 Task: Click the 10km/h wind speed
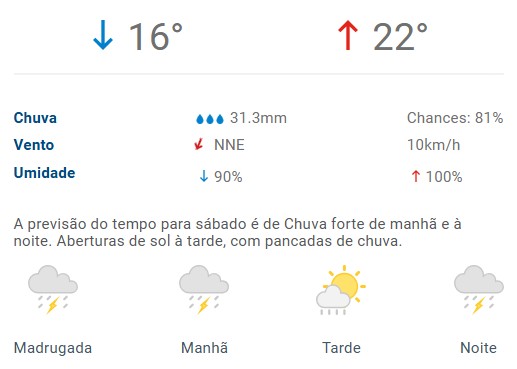[434, 145]
